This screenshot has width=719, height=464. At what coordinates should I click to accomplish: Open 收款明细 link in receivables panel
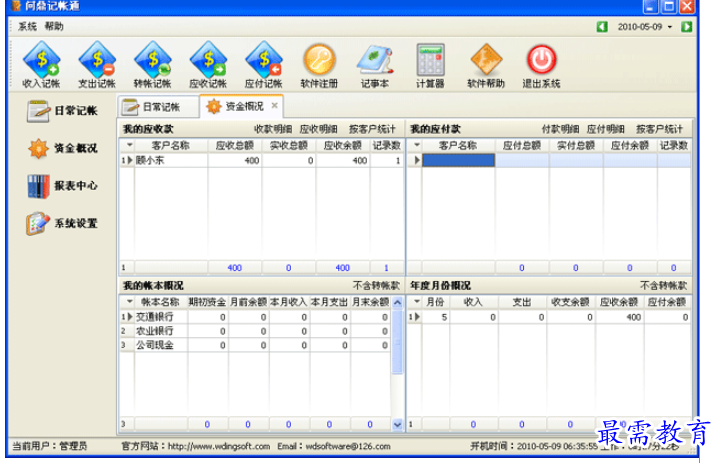[273, 129]
